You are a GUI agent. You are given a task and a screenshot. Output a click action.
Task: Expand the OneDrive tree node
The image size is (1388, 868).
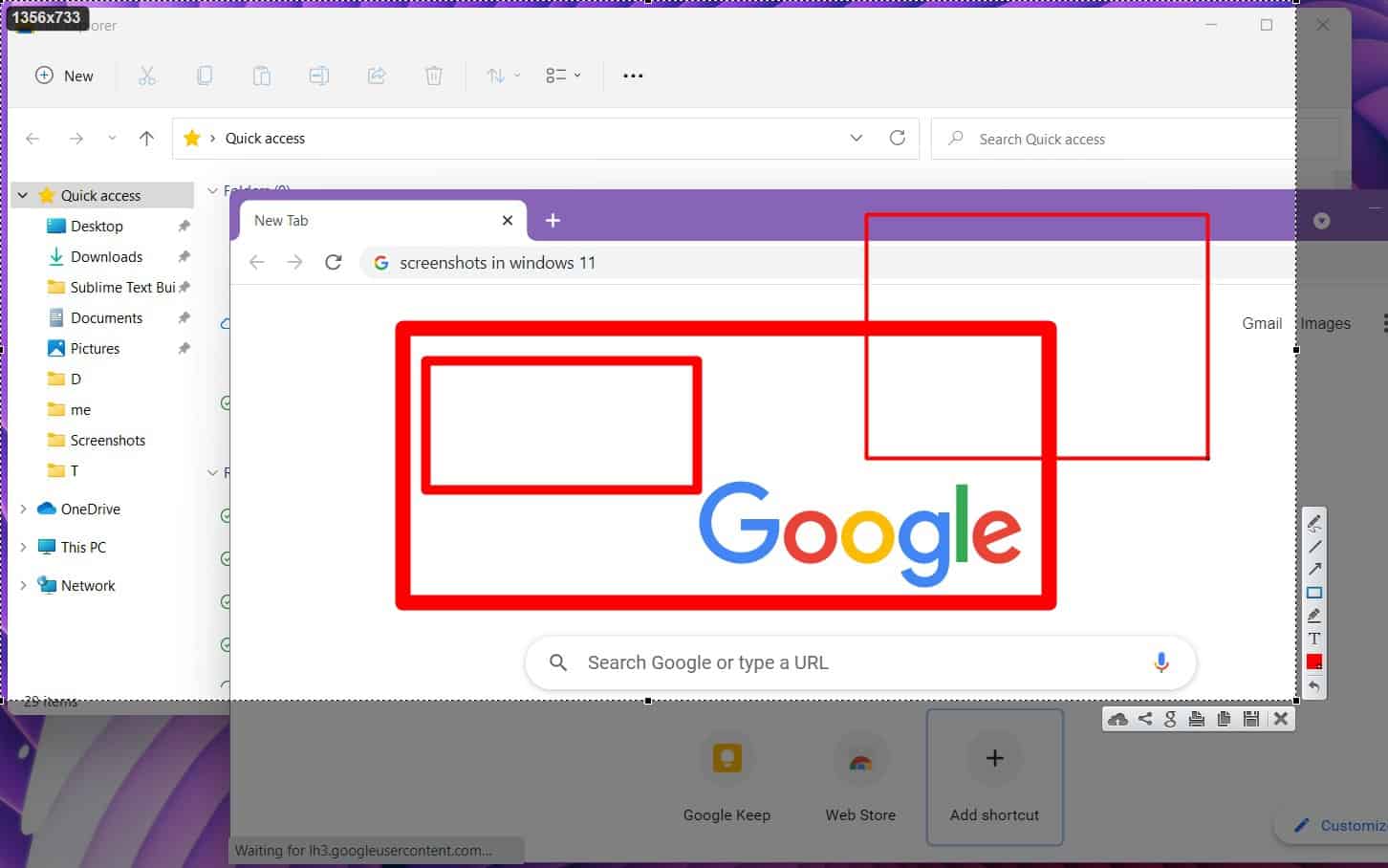(x=23, y=510)
